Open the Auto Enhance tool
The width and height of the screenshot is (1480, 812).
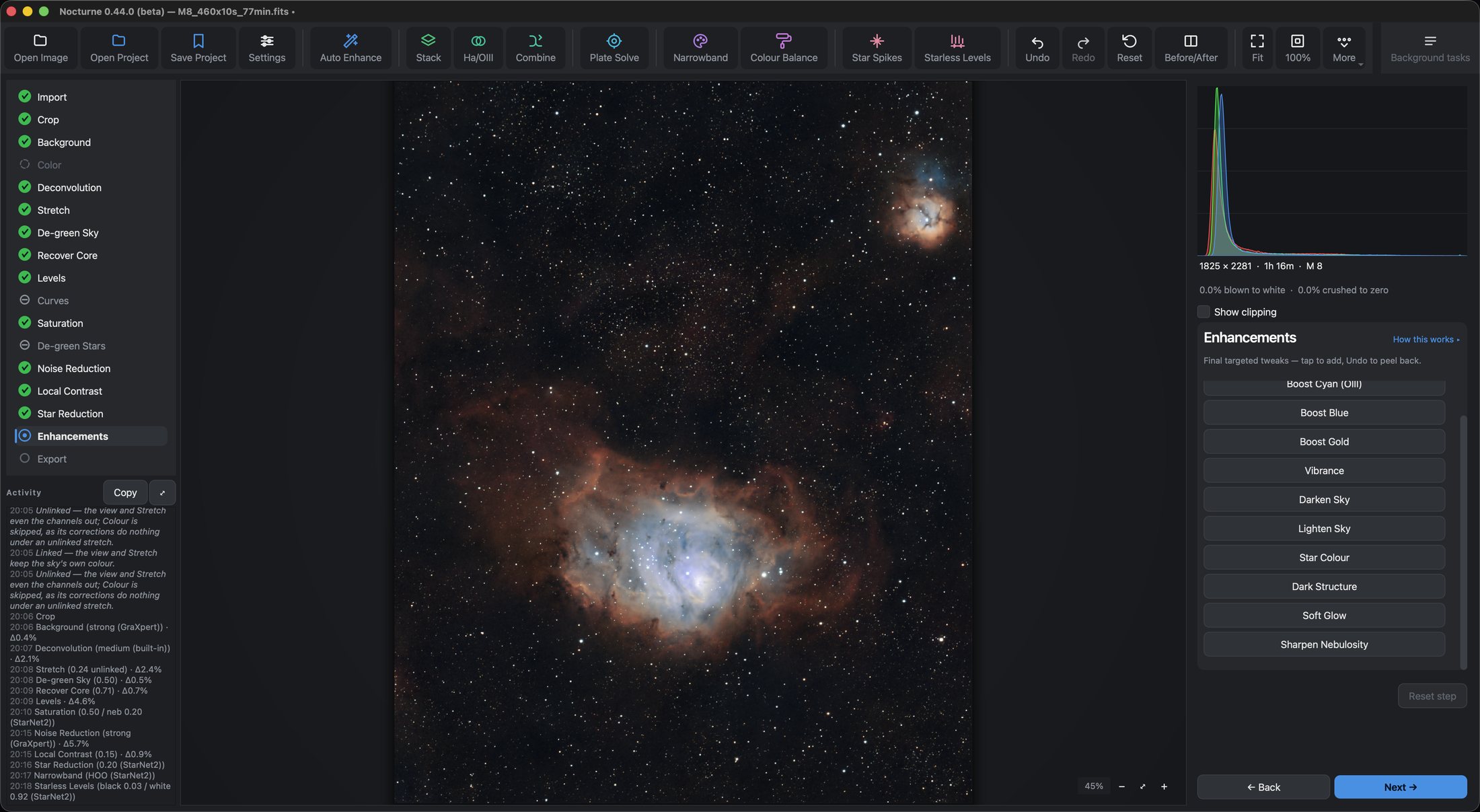point(350,48)
